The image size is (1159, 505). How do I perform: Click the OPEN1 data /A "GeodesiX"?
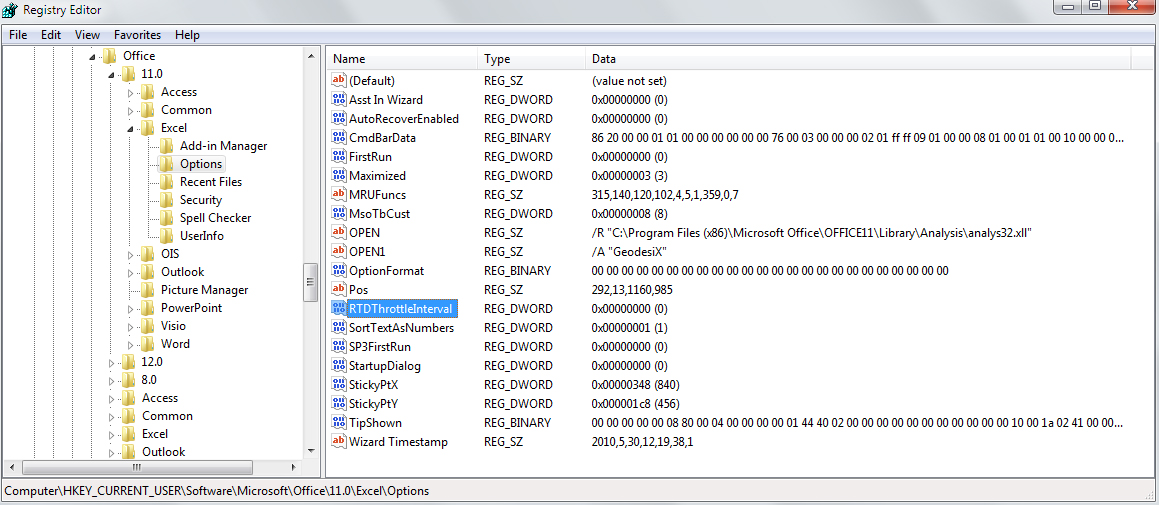point(630,252)
